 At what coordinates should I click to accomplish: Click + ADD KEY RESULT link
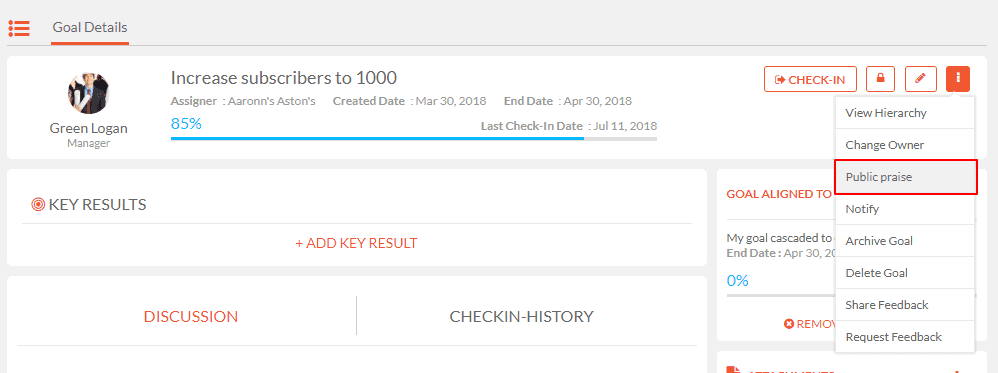[356, 243]
